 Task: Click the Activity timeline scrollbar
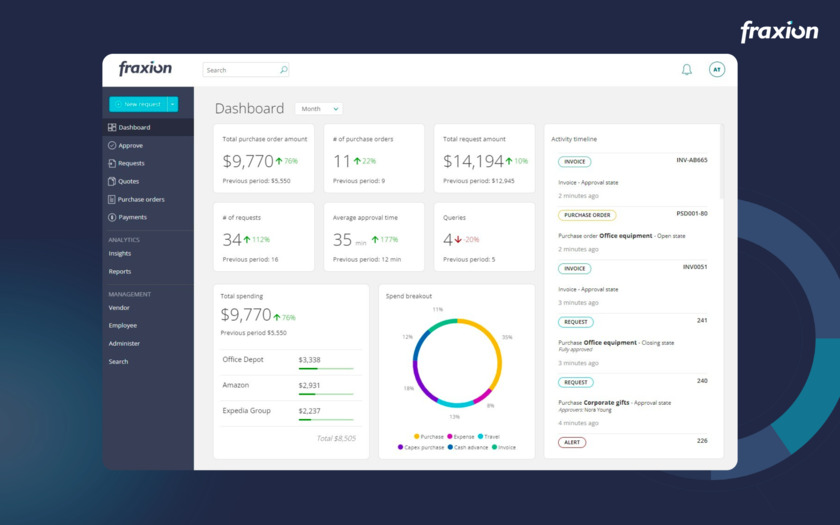721,161
